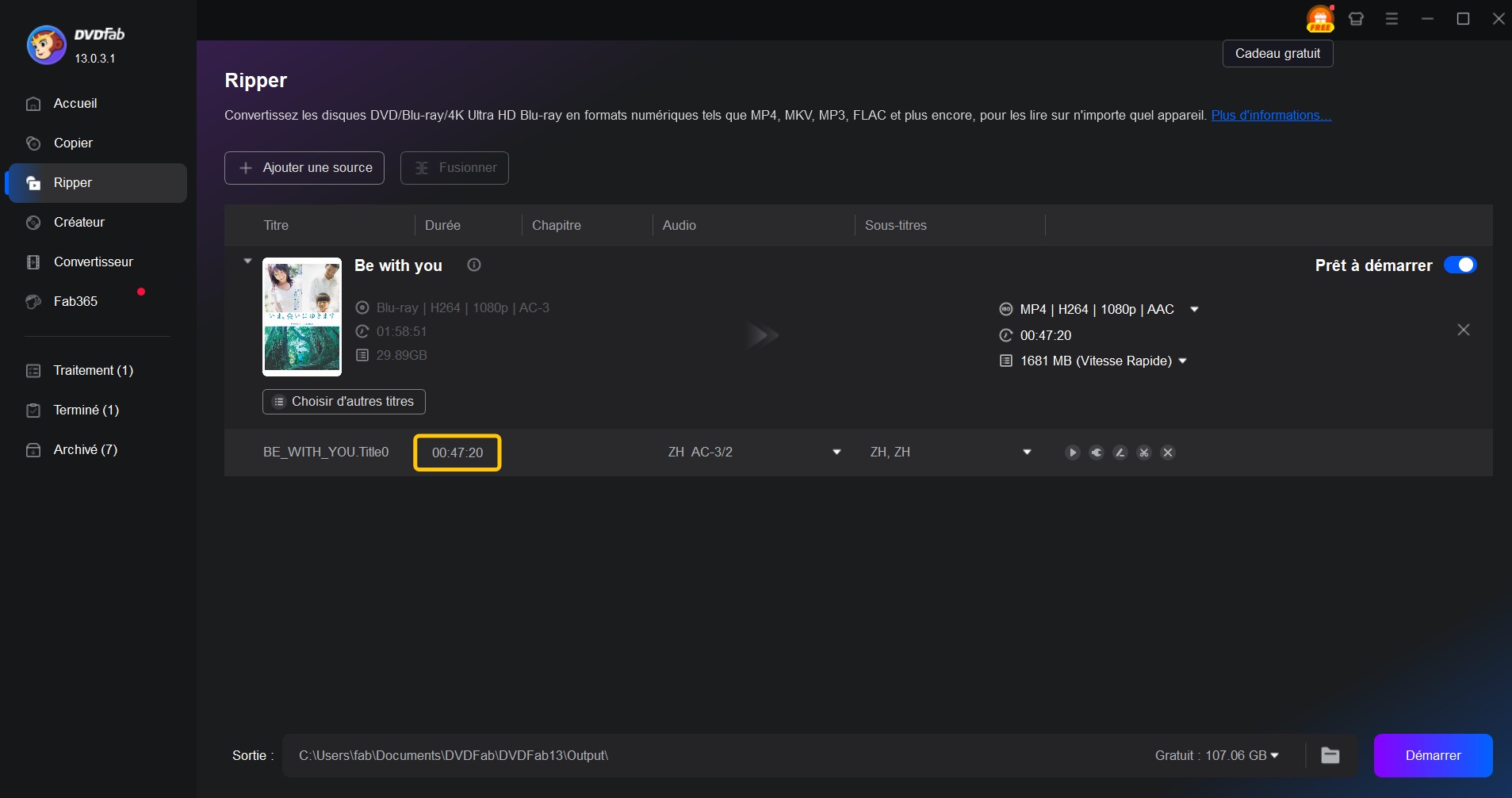This screenshot has height=798, width=1512.
Task: Open the skin t-shirt icon in title bar
Action: (x=1356, y=19)
